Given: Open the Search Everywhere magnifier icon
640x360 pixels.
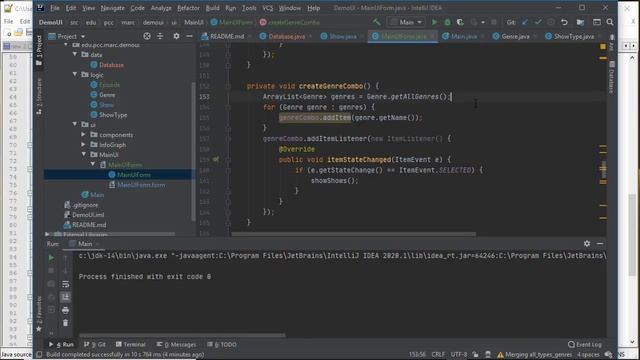Looking at the screenshot, I should 610,22.
